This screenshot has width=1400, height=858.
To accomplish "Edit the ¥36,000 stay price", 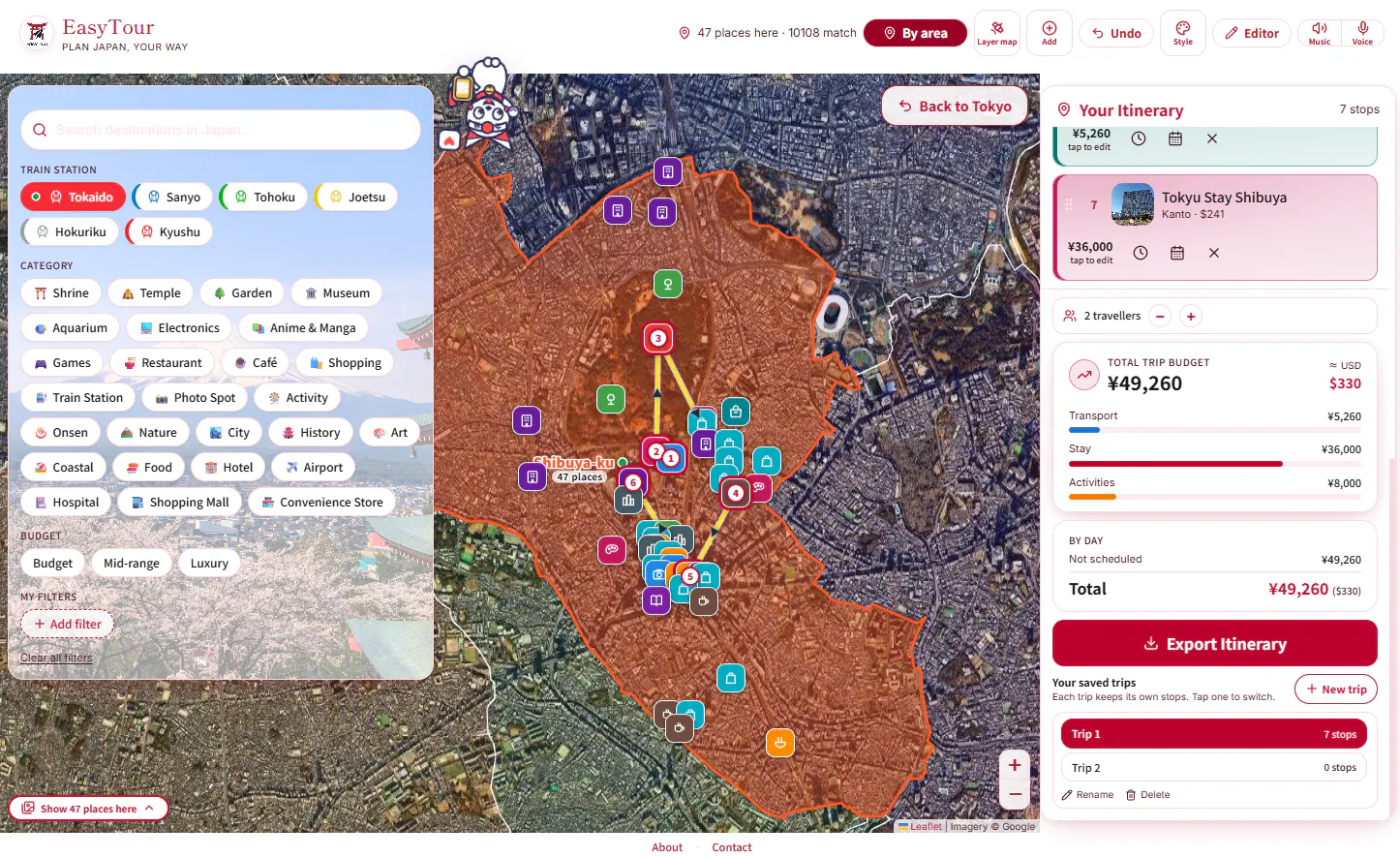I will [1090, 252].
